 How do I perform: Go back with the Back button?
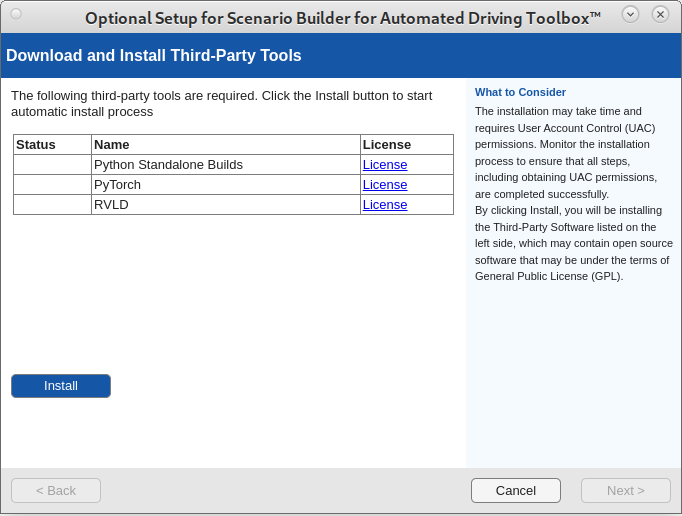coord(56,490)
